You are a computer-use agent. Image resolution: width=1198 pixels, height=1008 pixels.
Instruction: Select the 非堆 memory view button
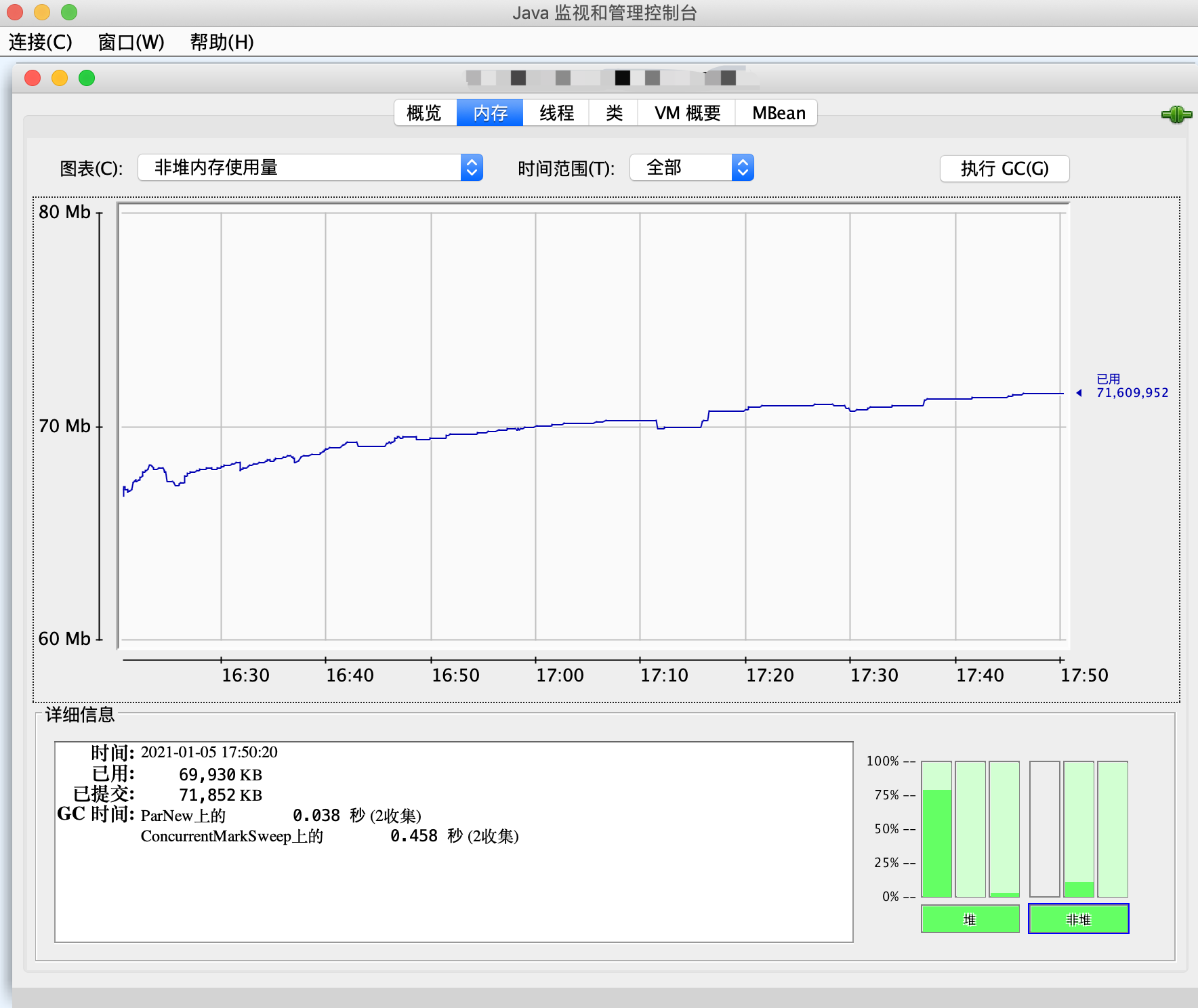(1078, 919)
